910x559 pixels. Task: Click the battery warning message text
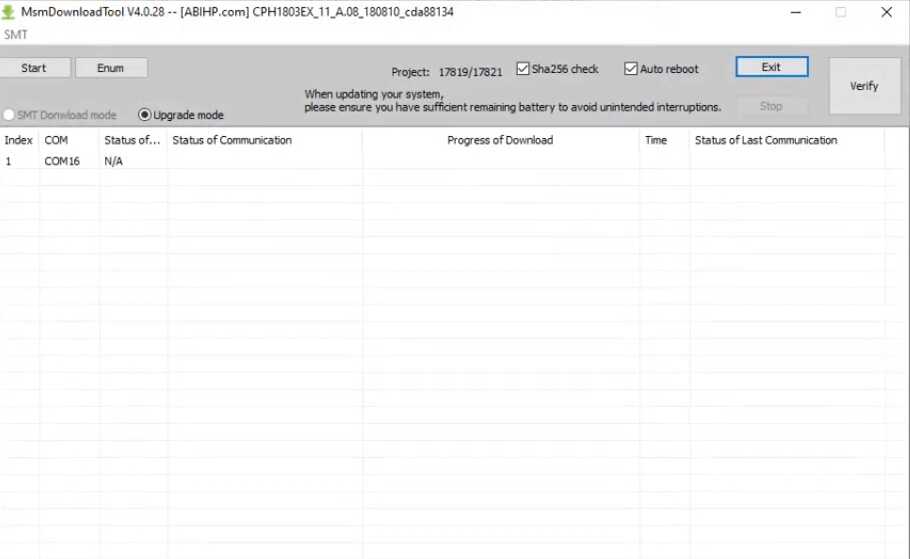pos(512,100)
